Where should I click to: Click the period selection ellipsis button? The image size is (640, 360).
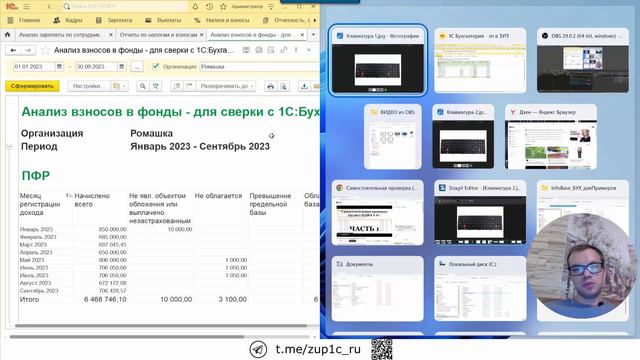137,67
